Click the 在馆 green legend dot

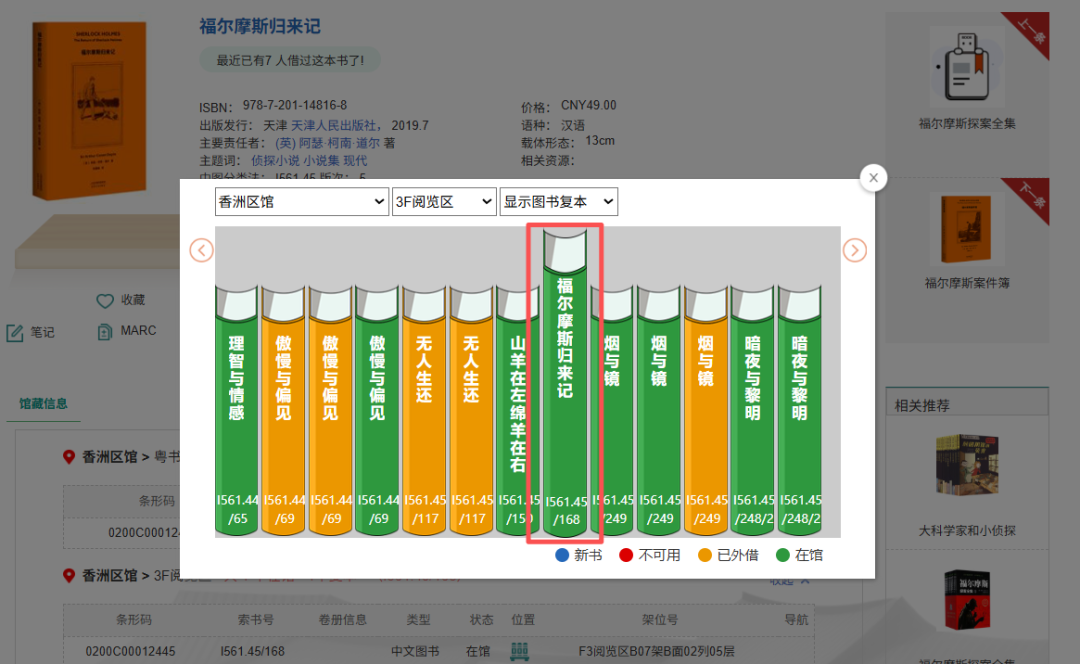(782, 555)
